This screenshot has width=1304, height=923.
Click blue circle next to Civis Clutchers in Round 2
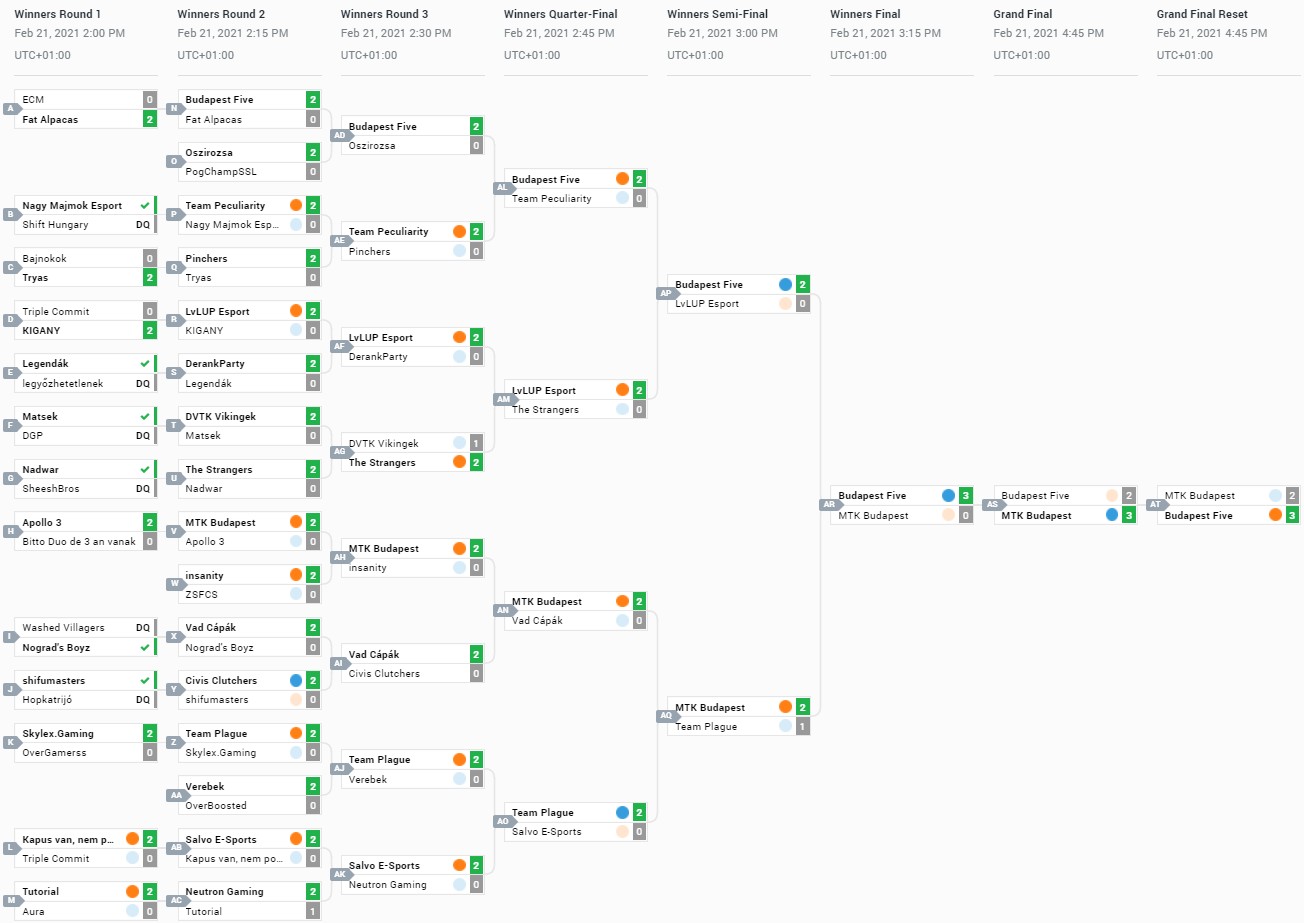pos(296,680)
